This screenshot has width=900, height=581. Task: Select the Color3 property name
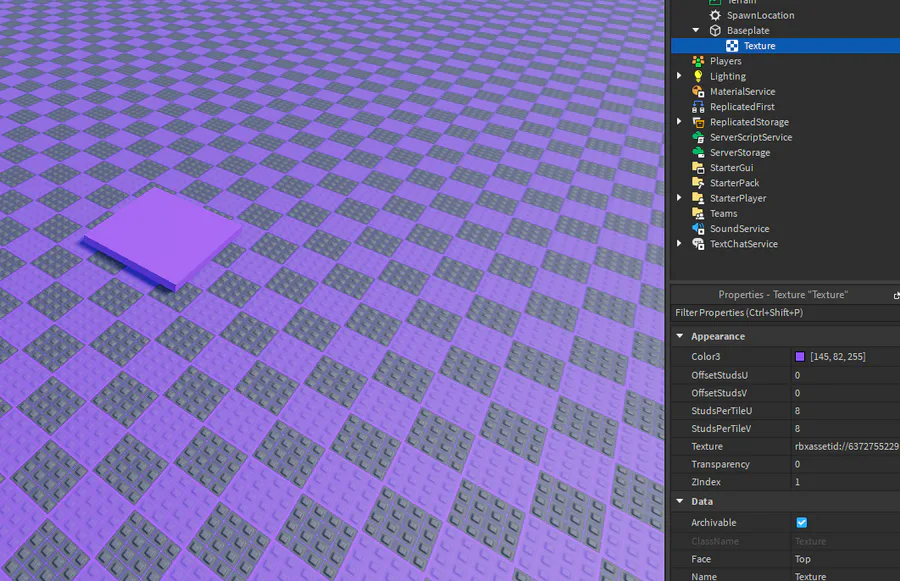pos(705,357)
